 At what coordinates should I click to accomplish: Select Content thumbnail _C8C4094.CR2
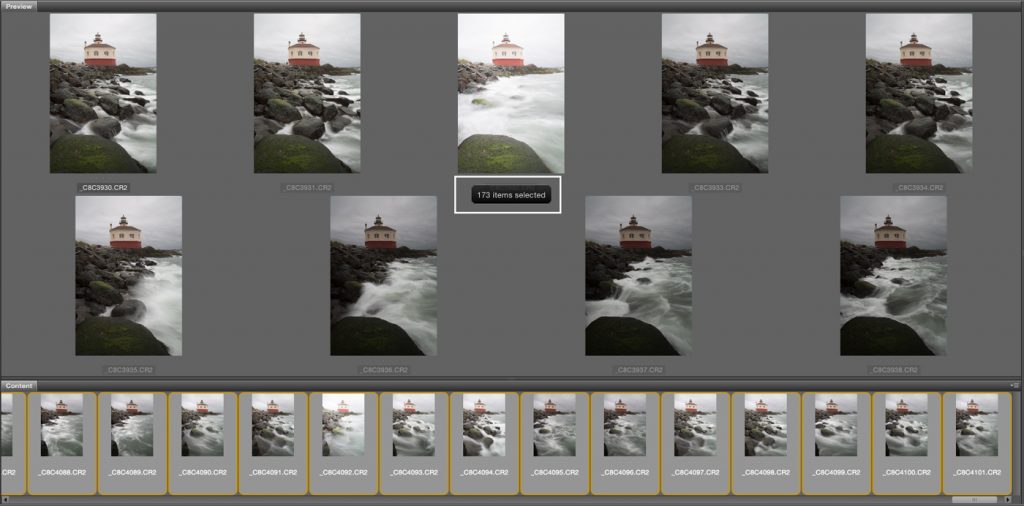485,443
